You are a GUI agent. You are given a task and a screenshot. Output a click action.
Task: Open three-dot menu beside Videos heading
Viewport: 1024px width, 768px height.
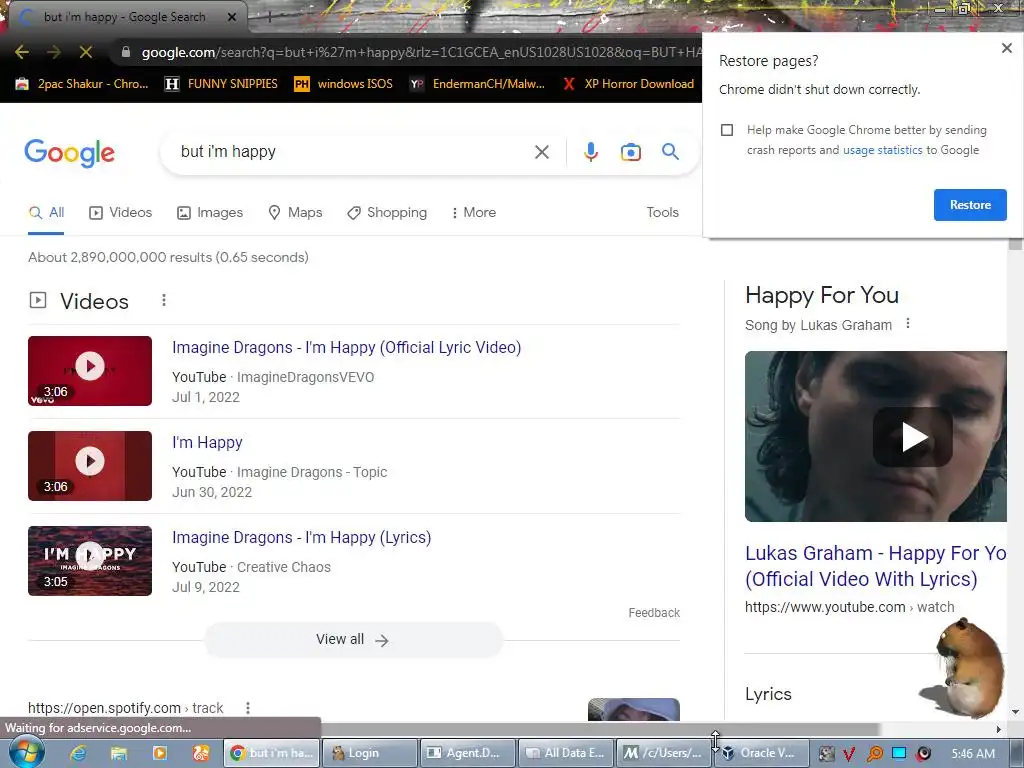pos(163,300)
